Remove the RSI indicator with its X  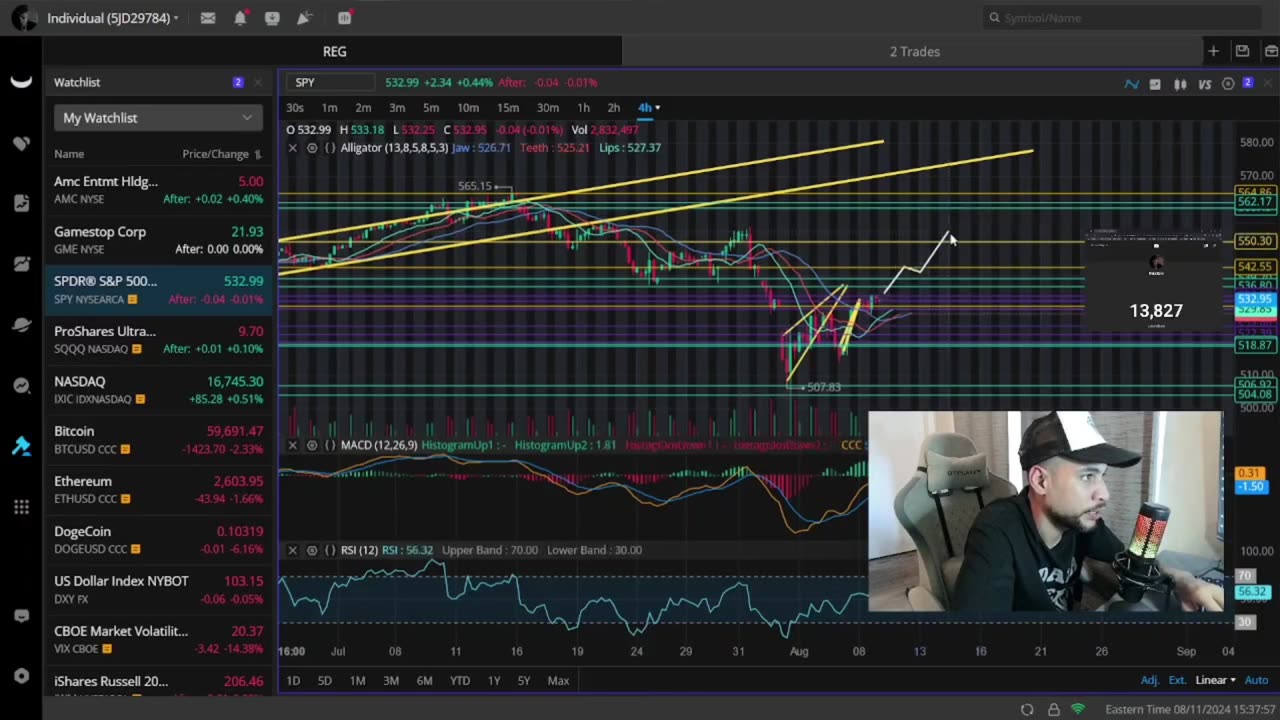(x=292, y=550)
